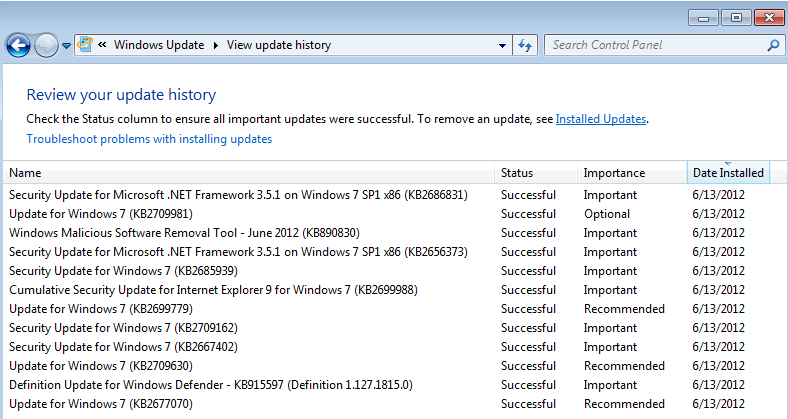Open the recent pages dropdown arrow
Image resolution: width=788 pixels, height=419 pixels.
66,46
